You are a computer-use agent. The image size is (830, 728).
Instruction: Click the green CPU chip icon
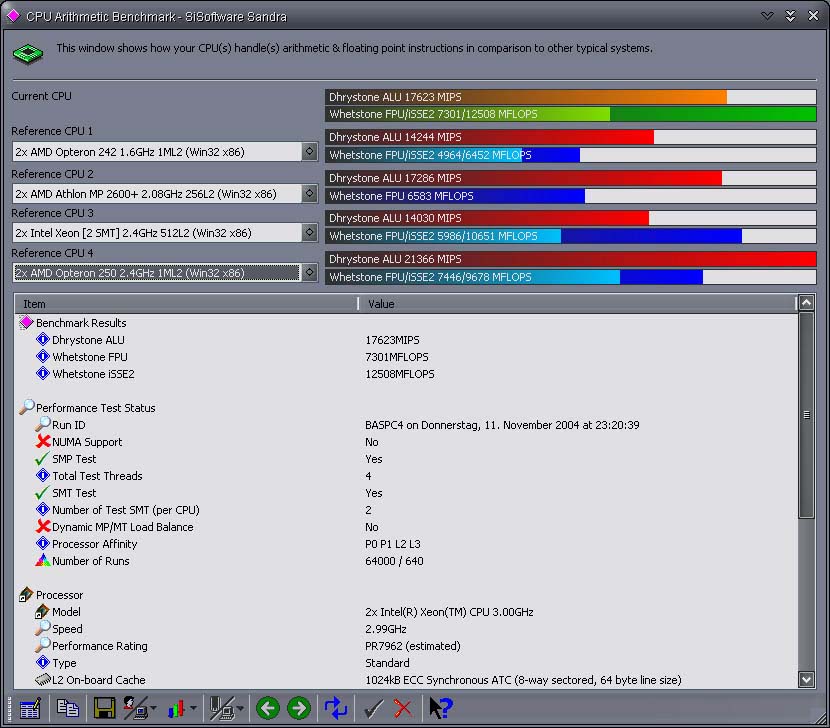click(28, 53)
